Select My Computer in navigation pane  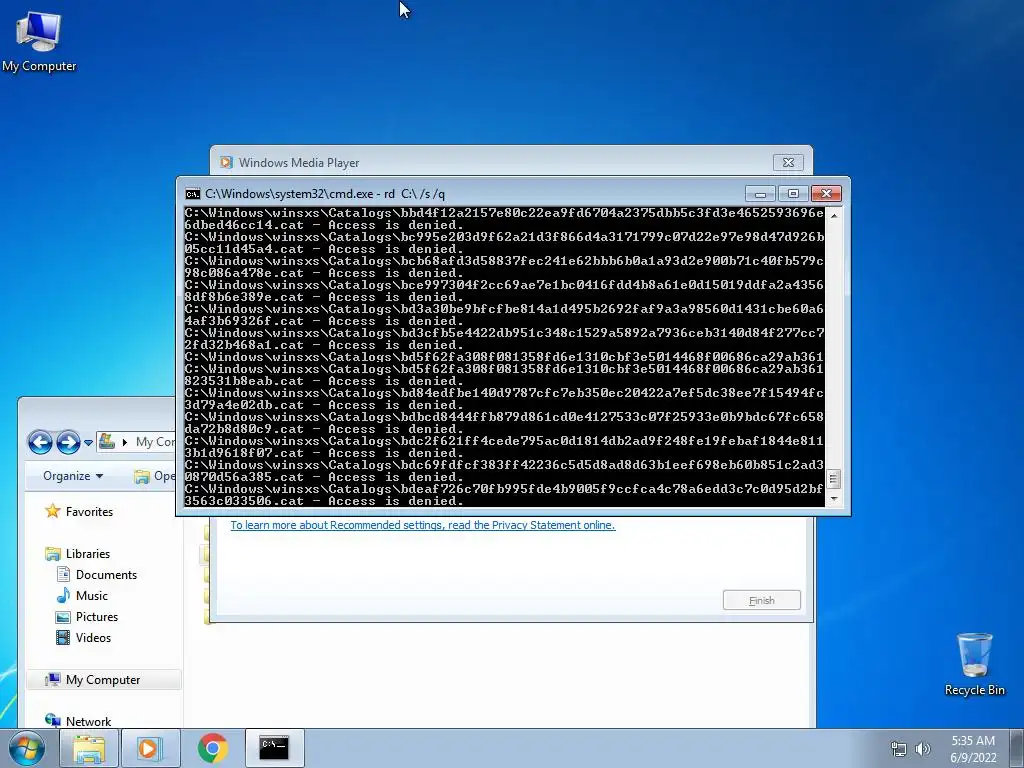pyautogui.click(x=103, y=680)
